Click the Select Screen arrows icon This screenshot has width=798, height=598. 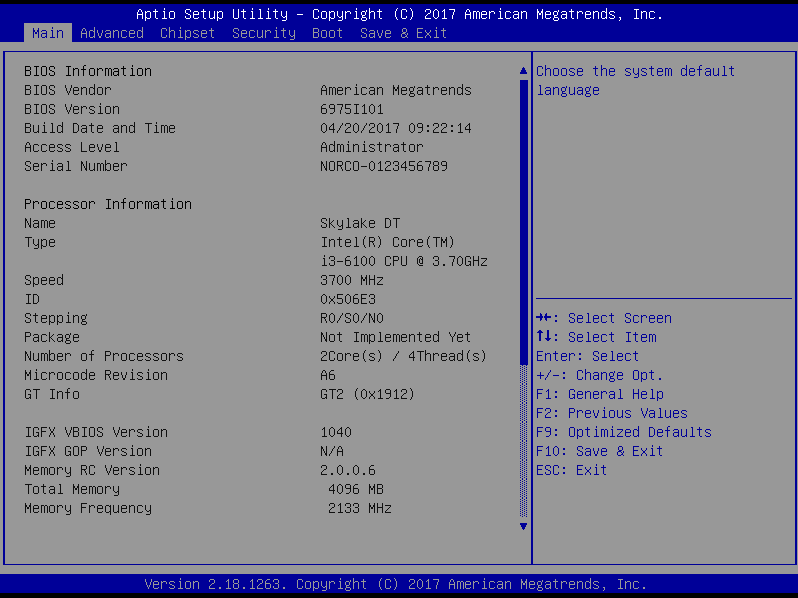(x=543, y=318)
